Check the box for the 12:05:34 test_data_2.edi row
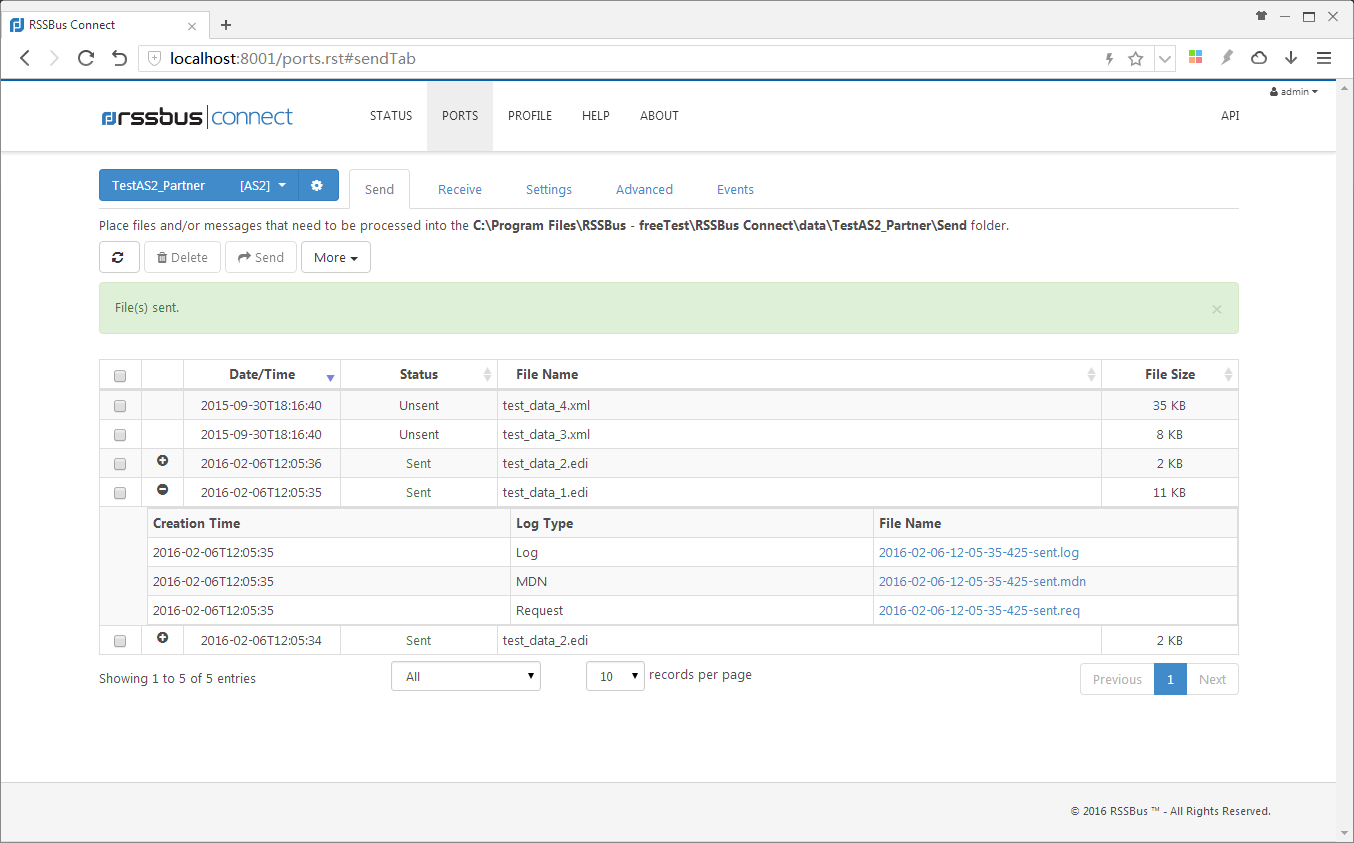 coord(120,641)
